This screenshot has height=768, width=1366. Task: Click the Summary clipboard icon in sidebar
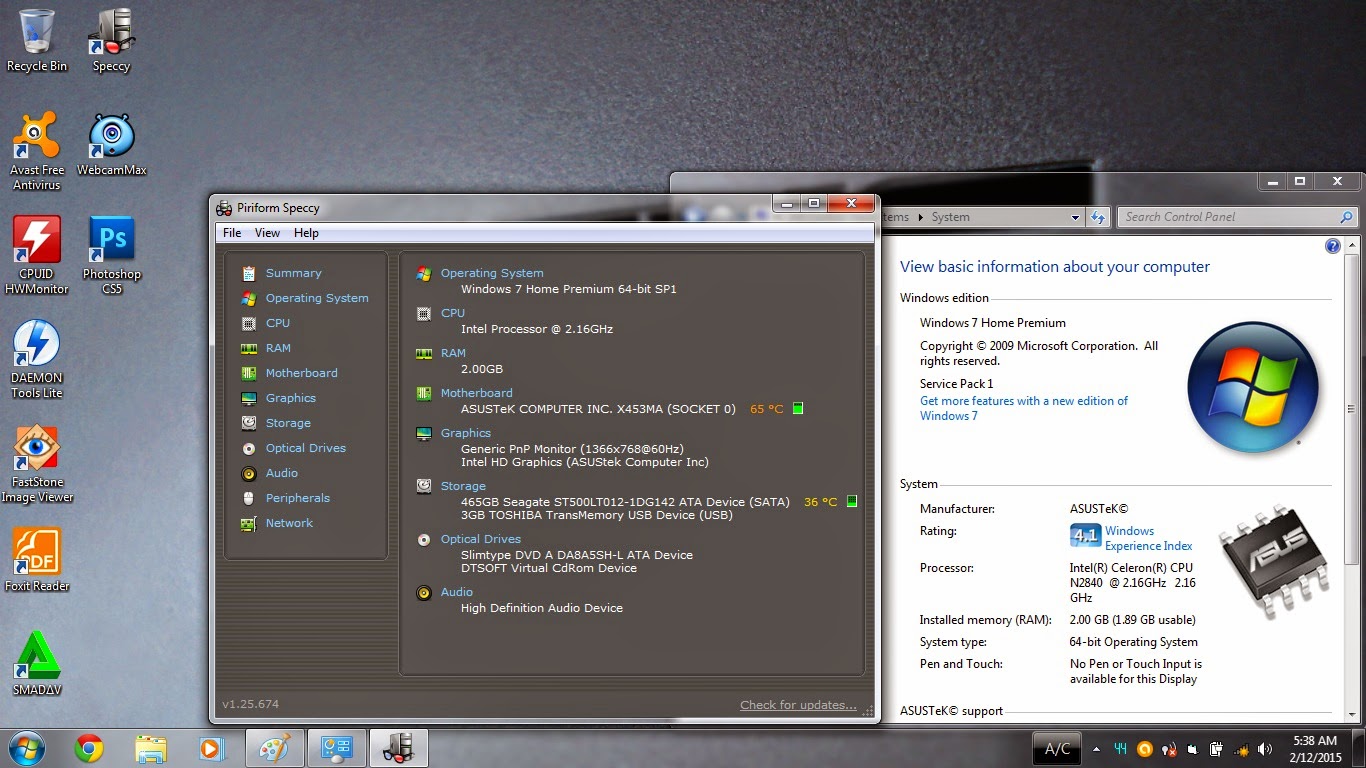click(248, 273)
